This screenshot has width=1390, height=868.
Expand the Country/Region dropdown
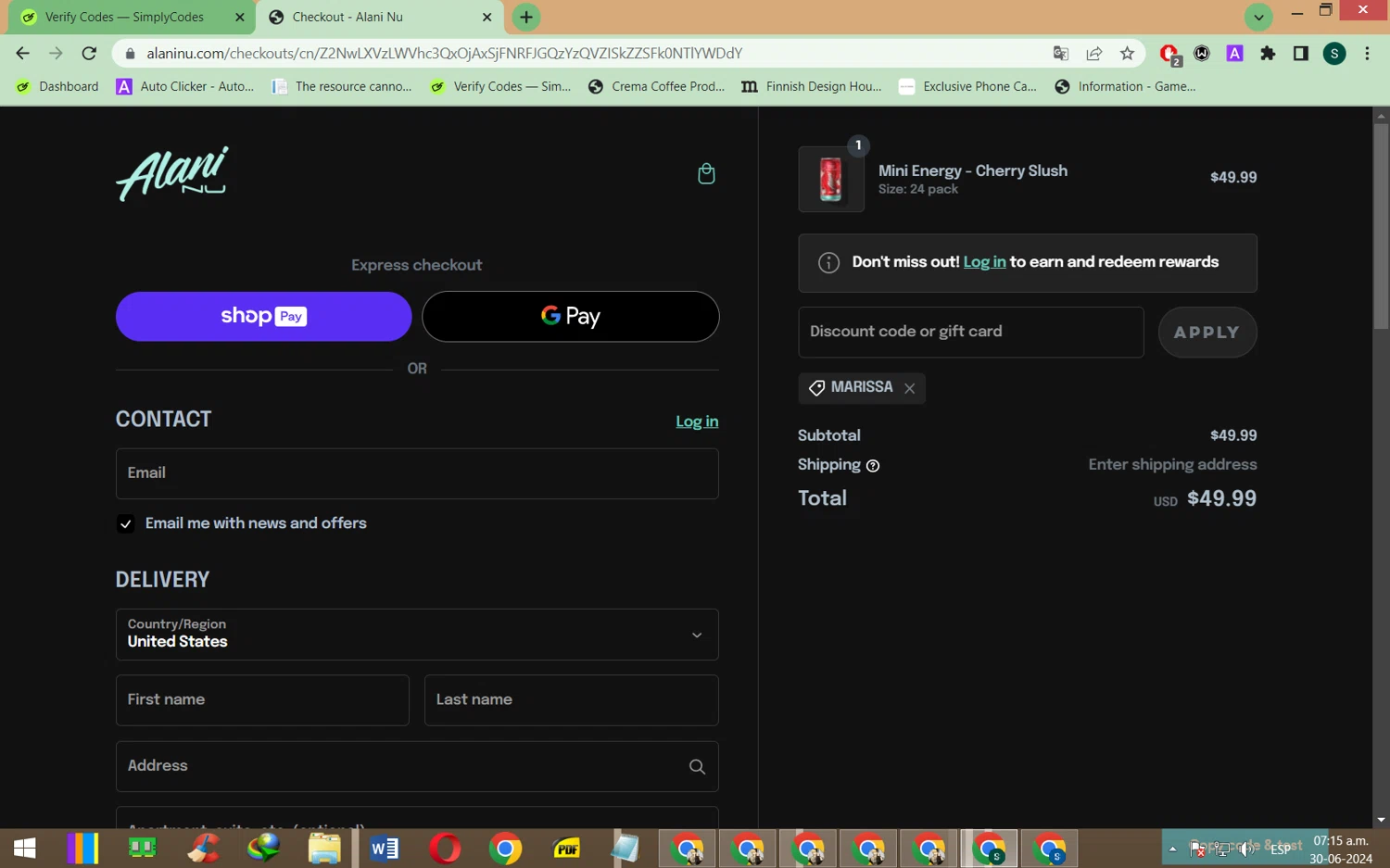pyautogui.click(x=417, y=635)
